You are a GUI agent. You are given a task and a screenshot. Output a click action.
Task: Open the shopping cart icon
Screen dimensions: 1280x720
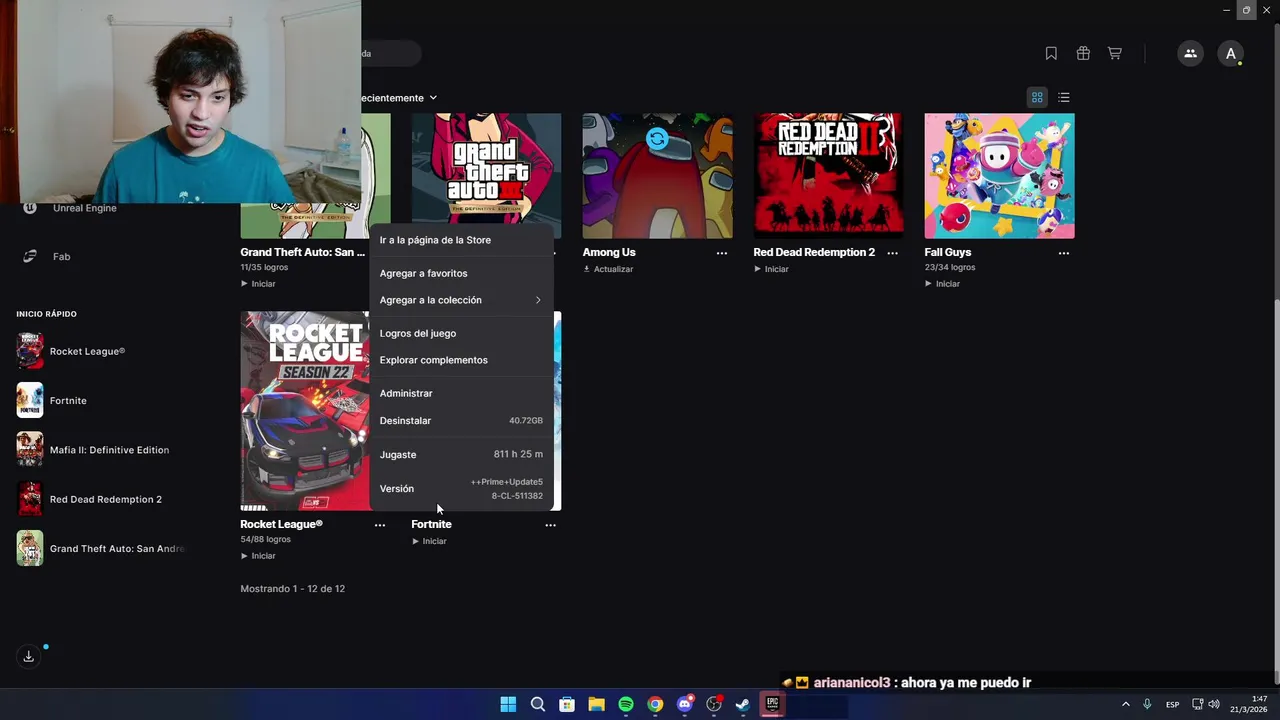(x=1114, y=54)
